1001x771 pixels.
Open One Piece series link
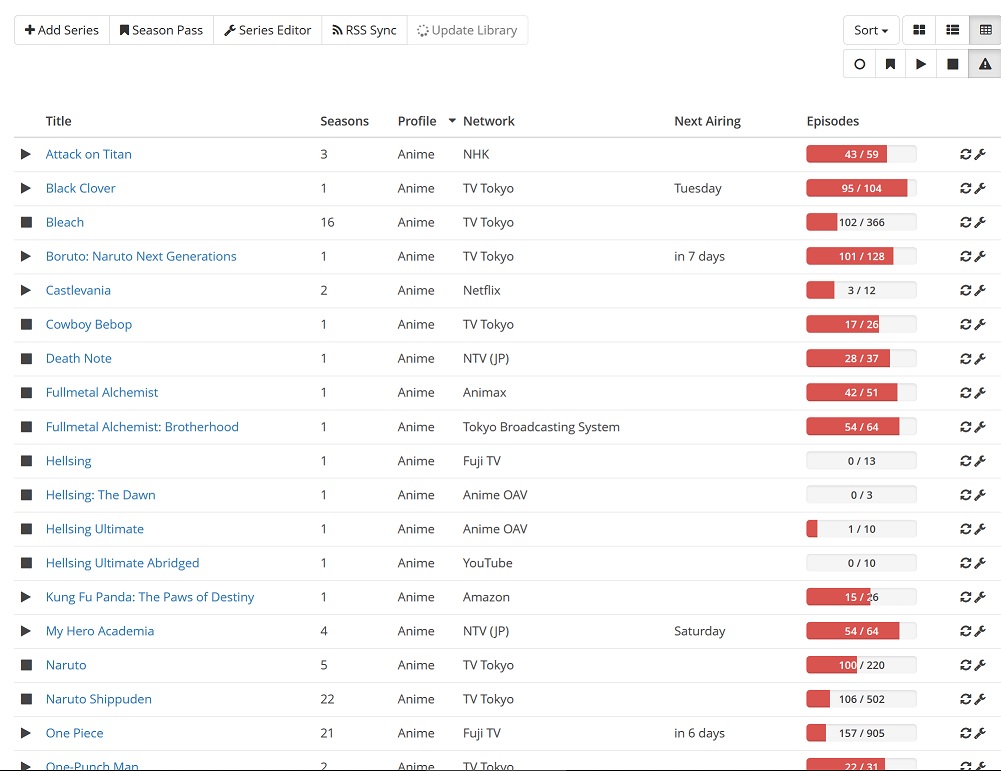pos(75,733)
